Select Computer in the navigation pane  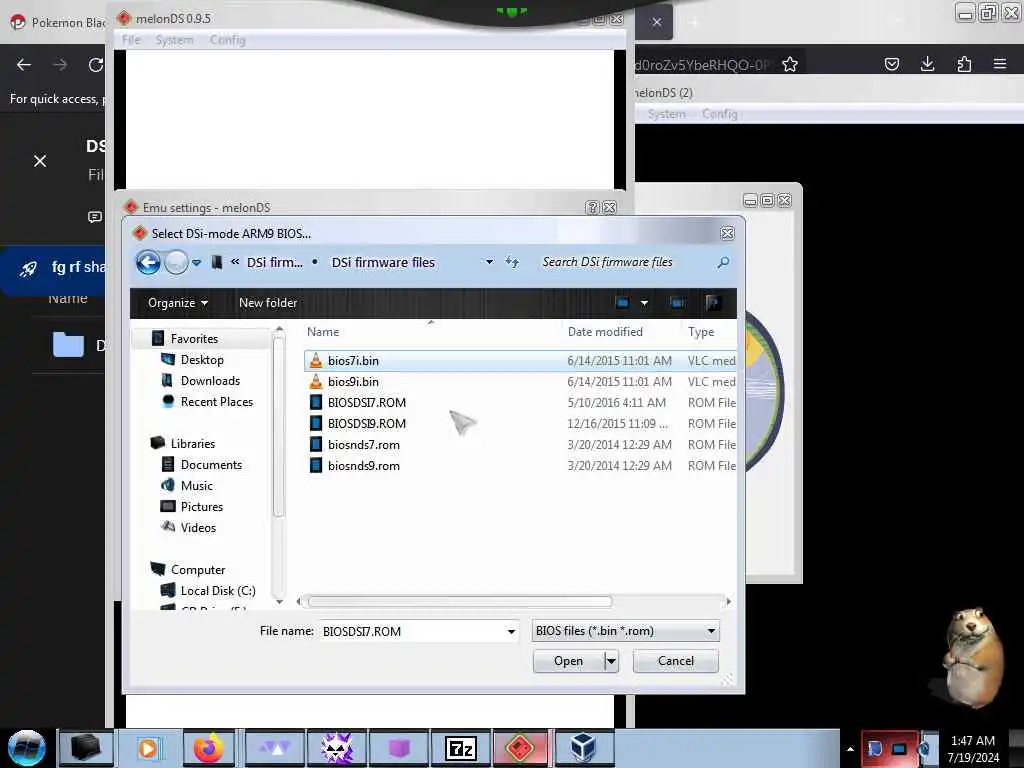[x=198, y=569]
